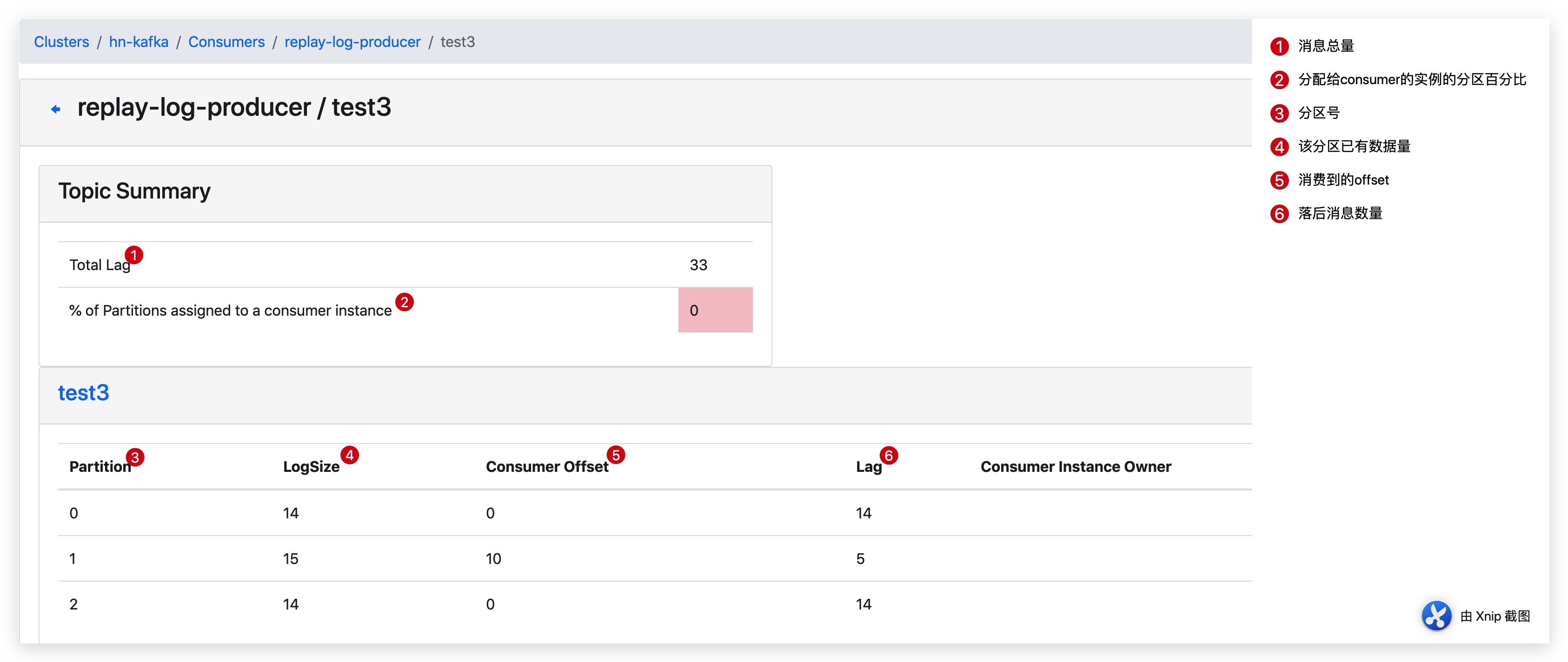Go to hn-kafka cluster breadcrumb

click(x=139, y=41)
